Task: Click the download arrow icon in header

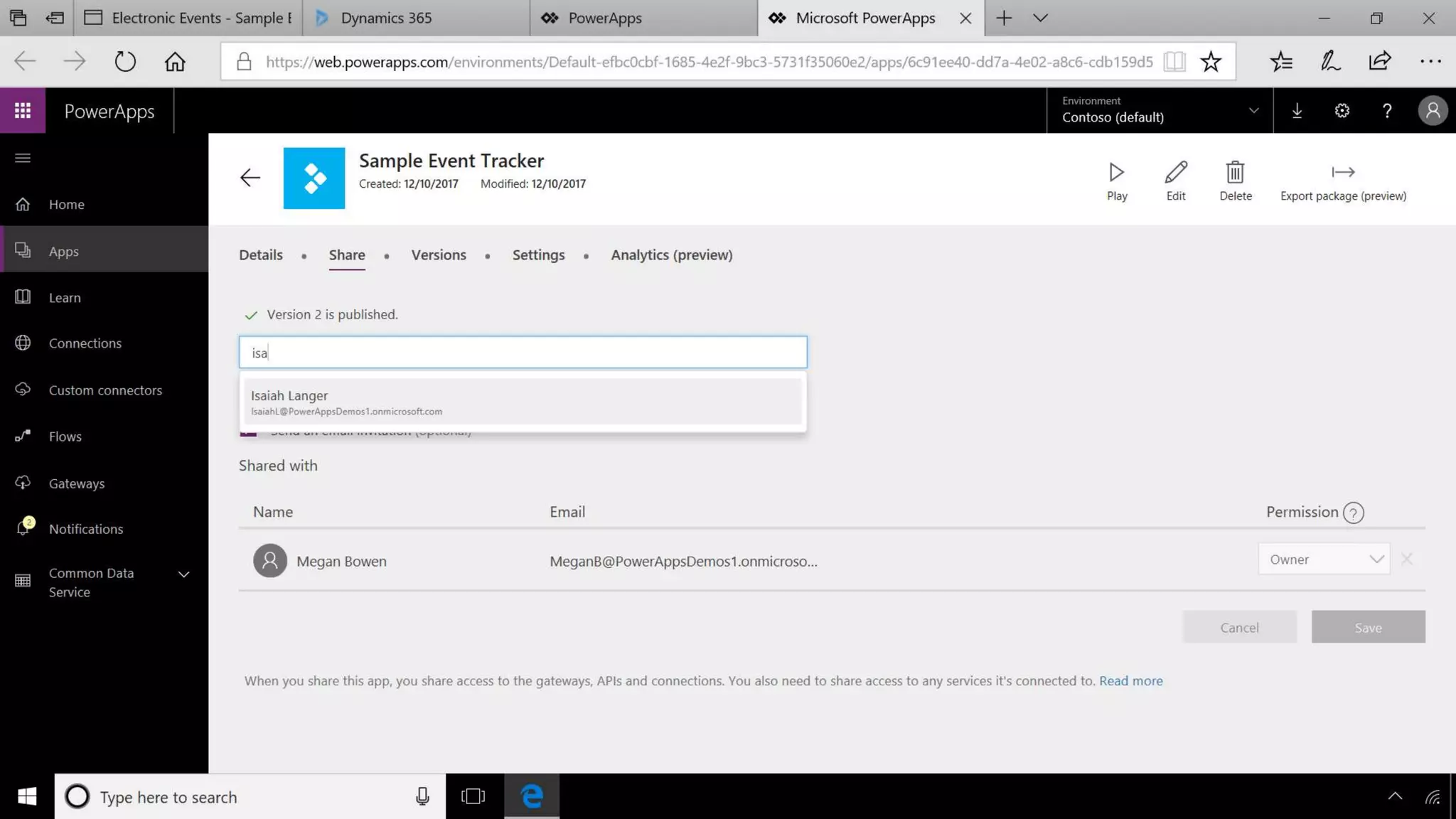Action: [x=1297, y=111]
